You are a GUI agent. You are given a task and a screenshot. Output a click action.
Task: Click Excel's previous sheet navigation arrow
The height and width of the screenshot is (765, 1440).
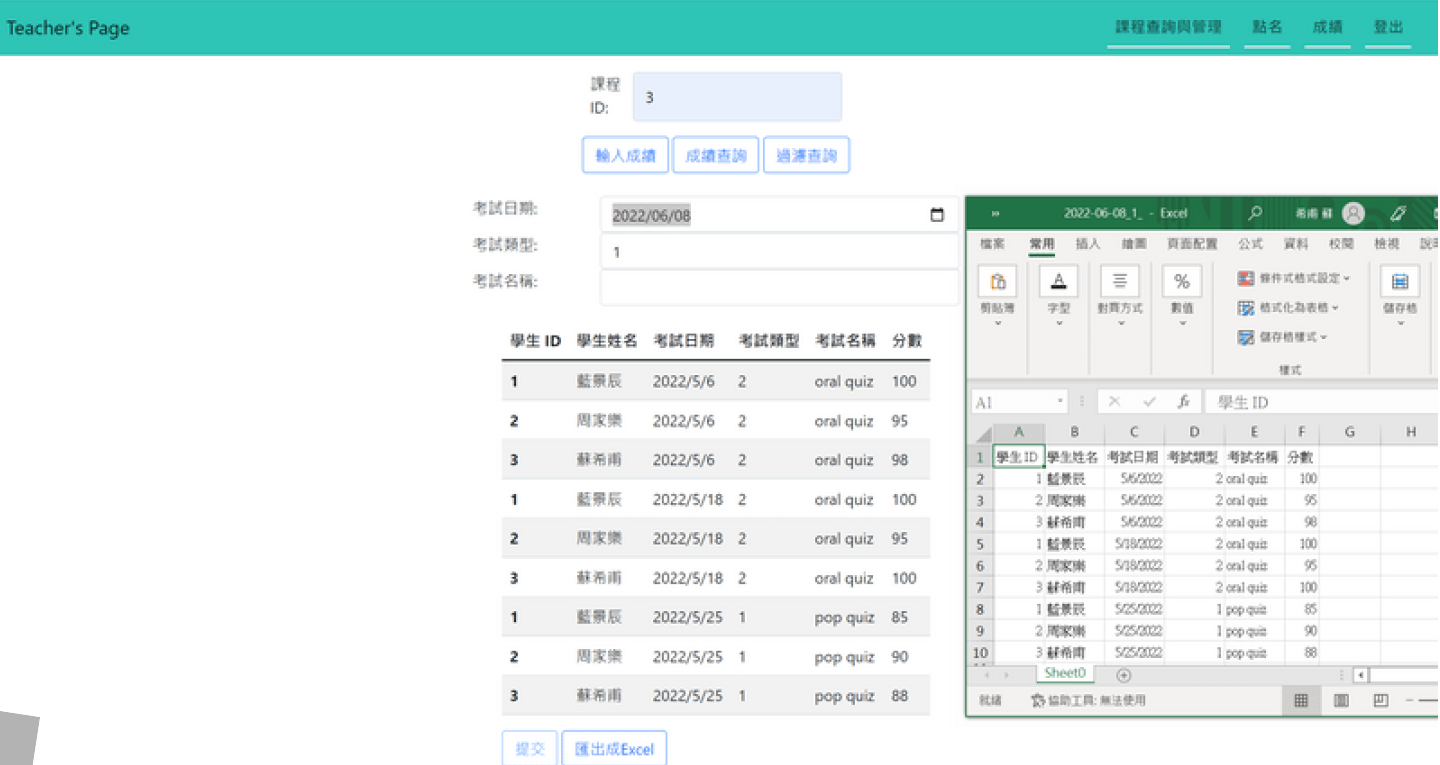pyautogui.click(x=988, y=675)
